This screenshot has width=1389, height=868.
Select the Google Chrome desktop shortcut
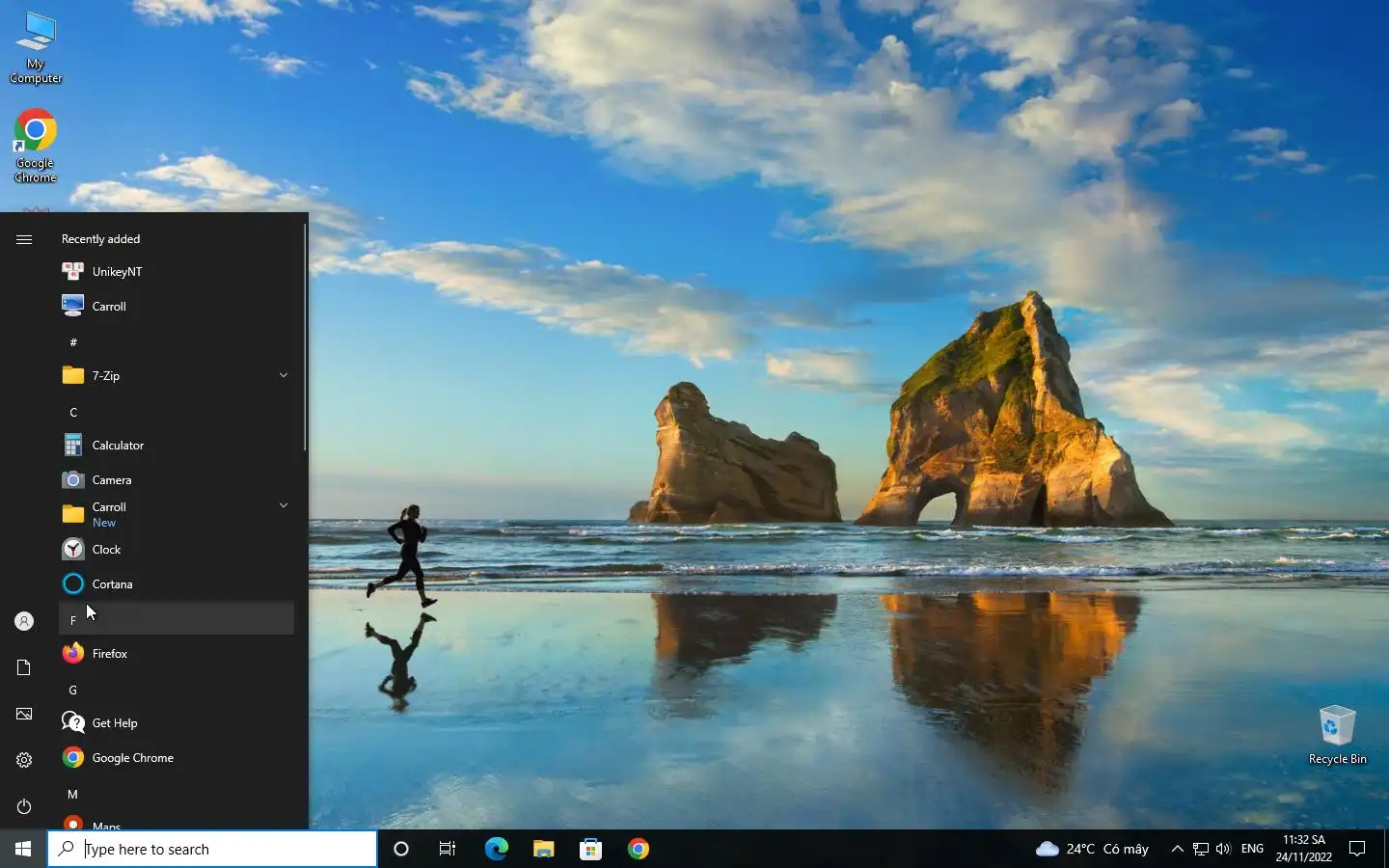pyautogui.click(x=36, y=146)
